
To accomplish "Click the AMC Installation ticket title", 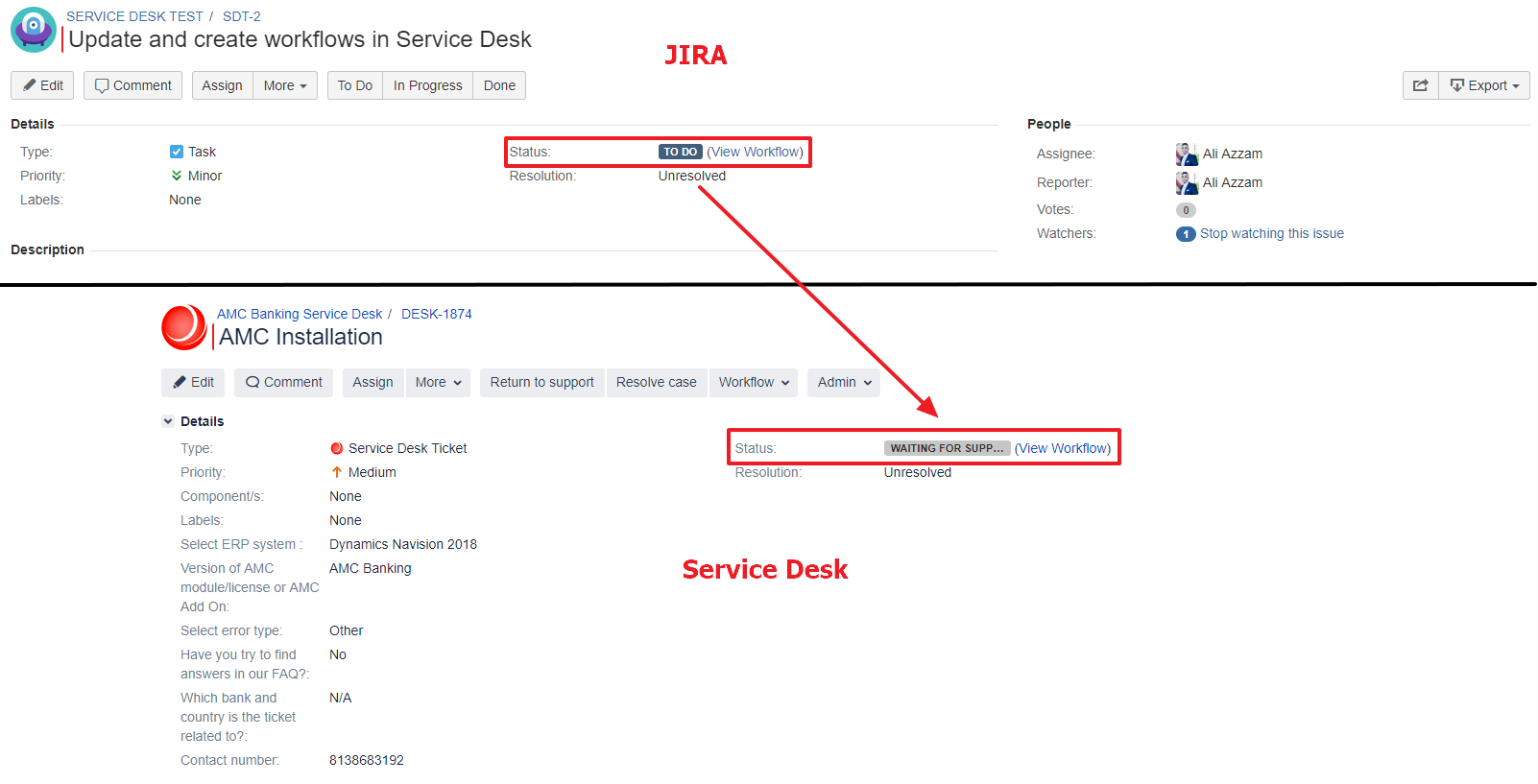I will point(300,337).
